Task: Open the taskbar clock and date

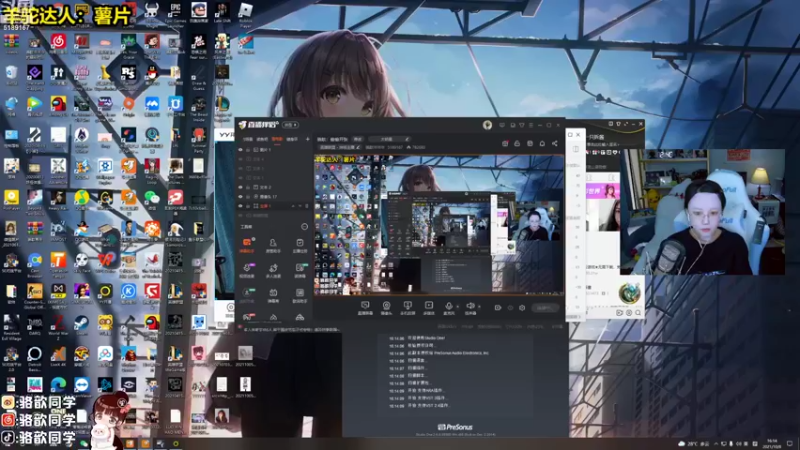Action: (773, 443)
